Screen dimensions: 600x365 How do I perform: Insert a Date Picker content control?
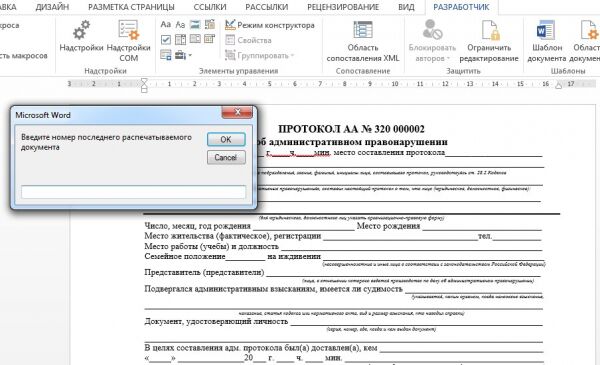point(210,39)
